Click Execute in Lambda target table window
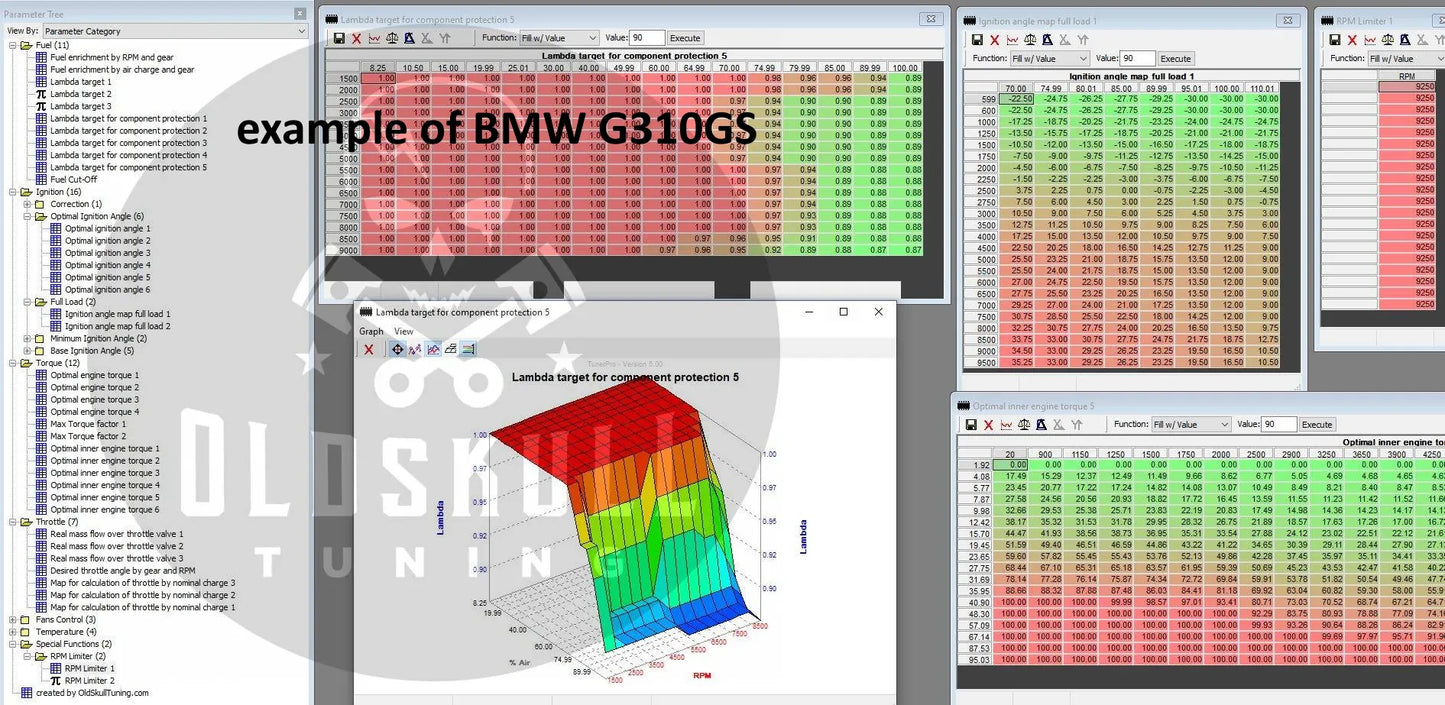Viewport: 1445px width, 705px height. coord(685,38)
